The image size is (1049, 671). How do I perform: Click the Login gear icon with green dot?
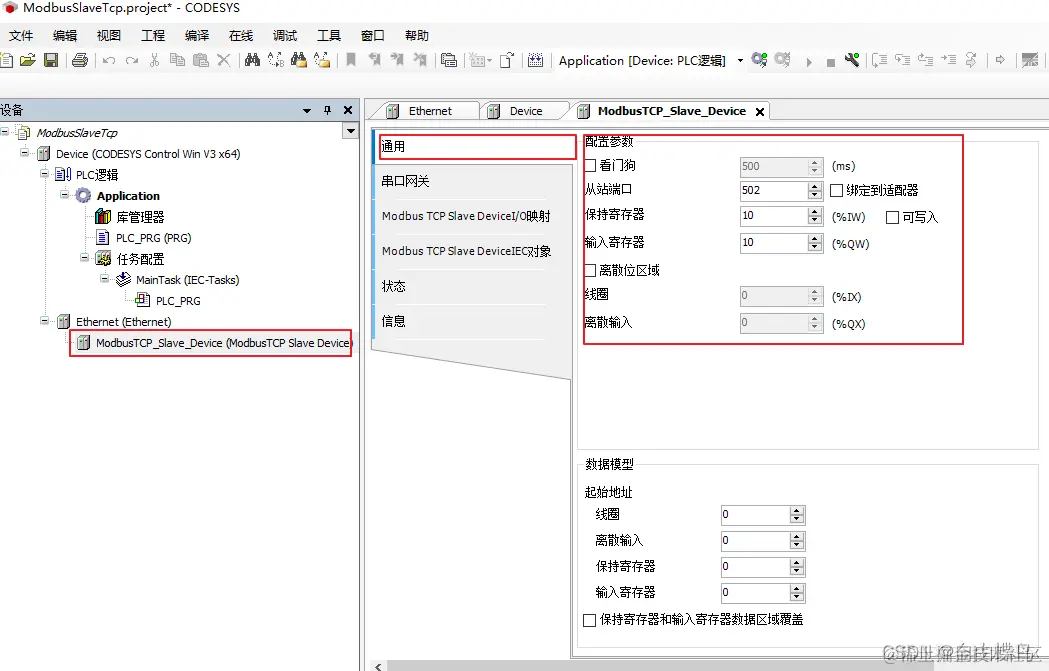759,60
